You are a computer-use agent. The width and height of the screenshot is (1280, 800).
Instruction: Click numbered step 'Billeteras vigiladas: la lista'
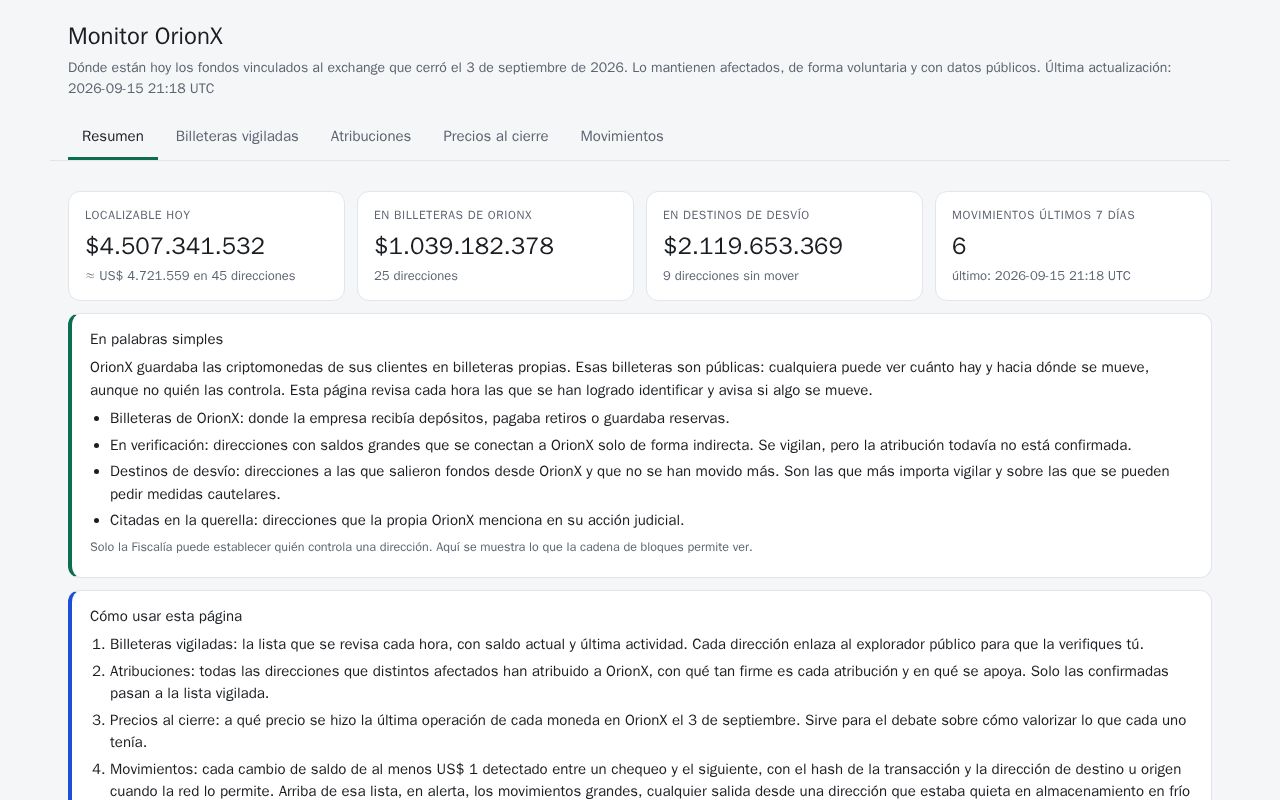click(627, 645)
